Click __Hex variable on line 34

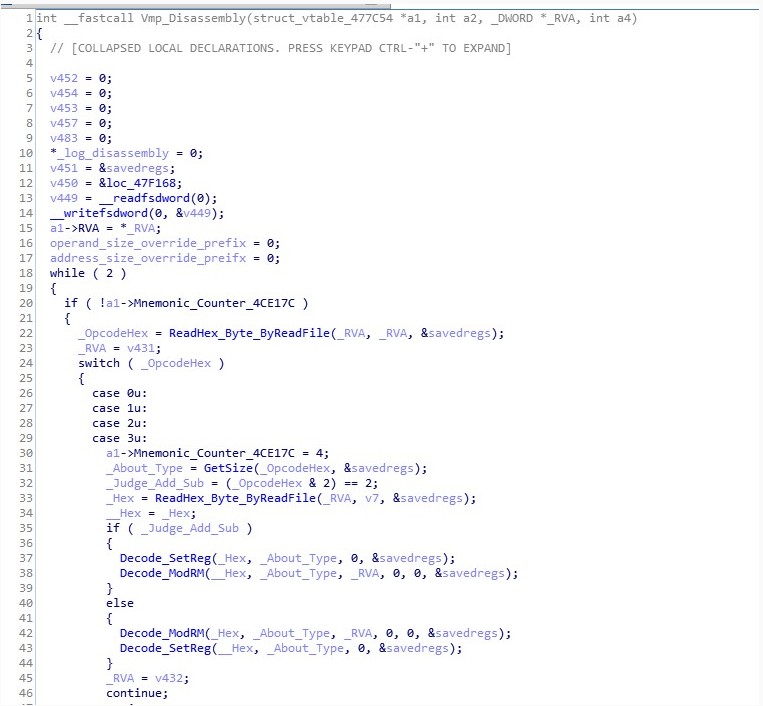coord(123,513)
